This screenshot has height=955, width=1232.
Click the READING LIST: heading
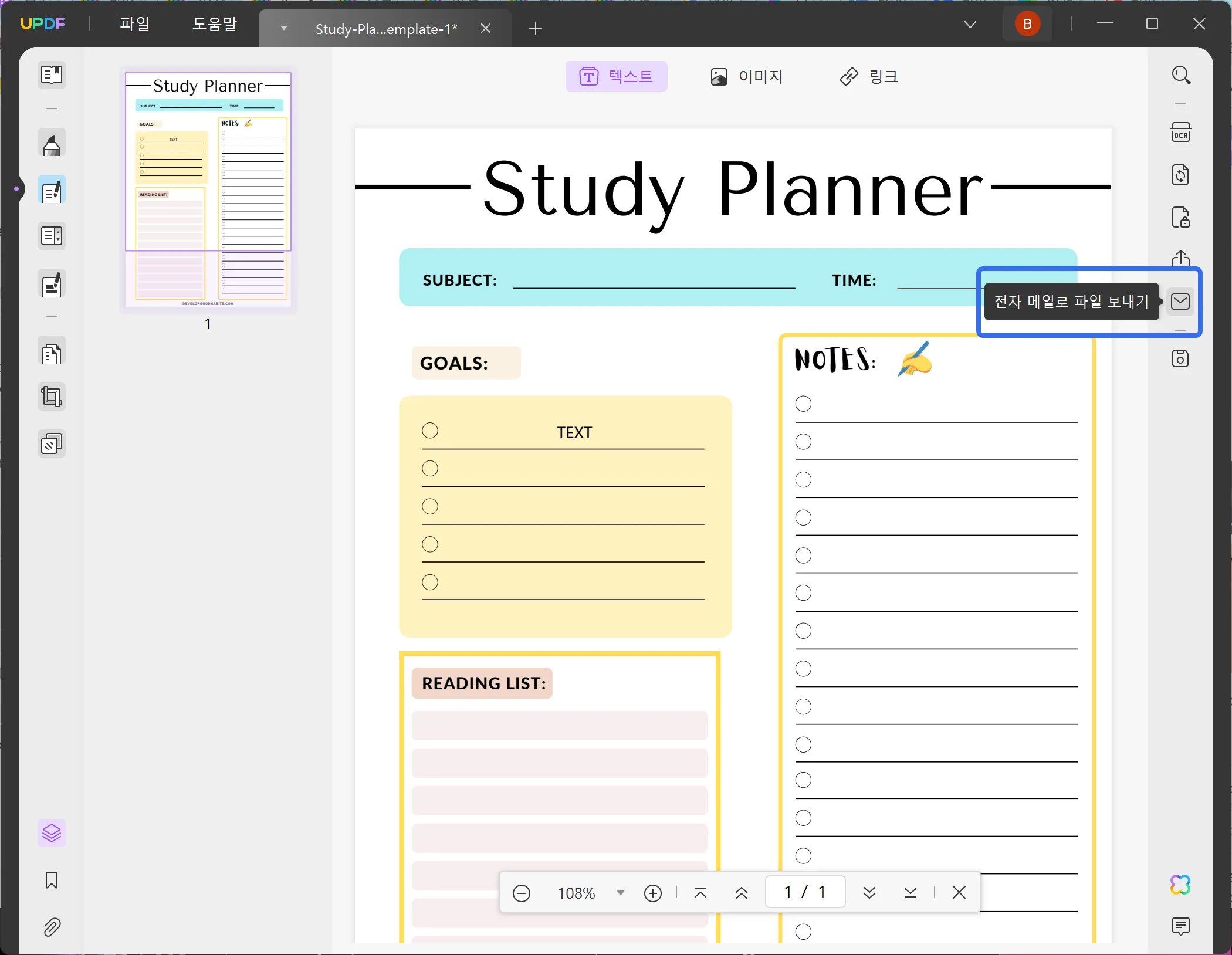pyautogui.click(x=483, y=683)
